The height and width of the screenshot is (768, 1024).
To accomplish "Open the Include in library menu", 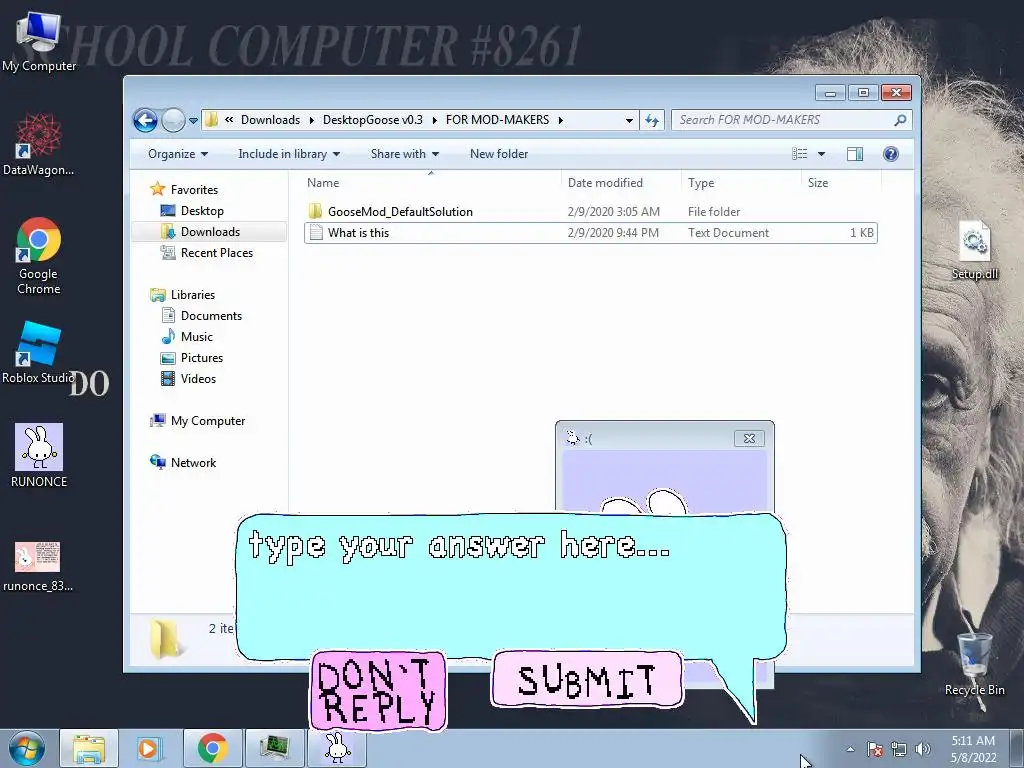I will click(x=289, y=154).
